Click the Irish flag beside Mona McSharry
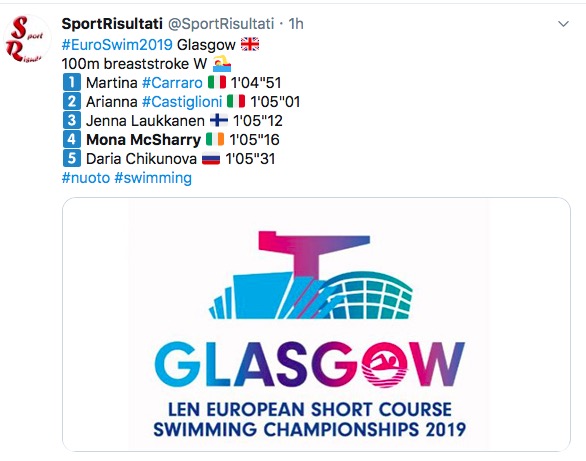The image size is (586, 461). tap(215, 139)
